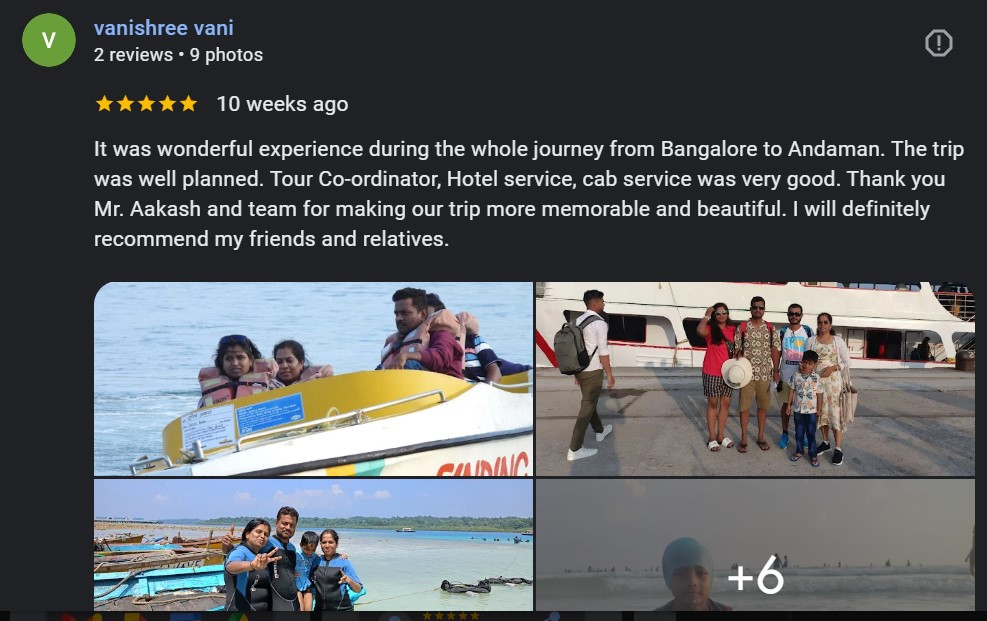Click the second gold rating star

(x=125, y=103)
